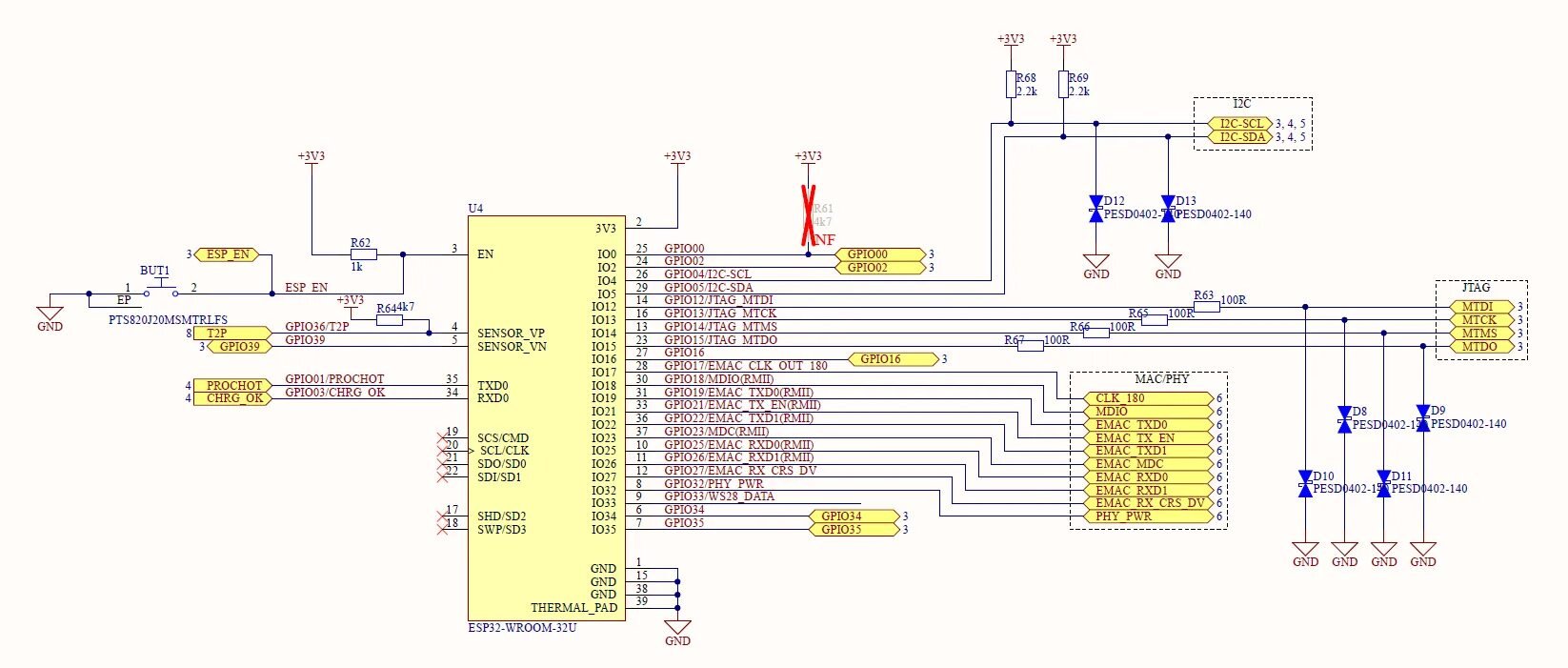
Task: Select the D10 diode symbol
Action: pos(1305,484)
